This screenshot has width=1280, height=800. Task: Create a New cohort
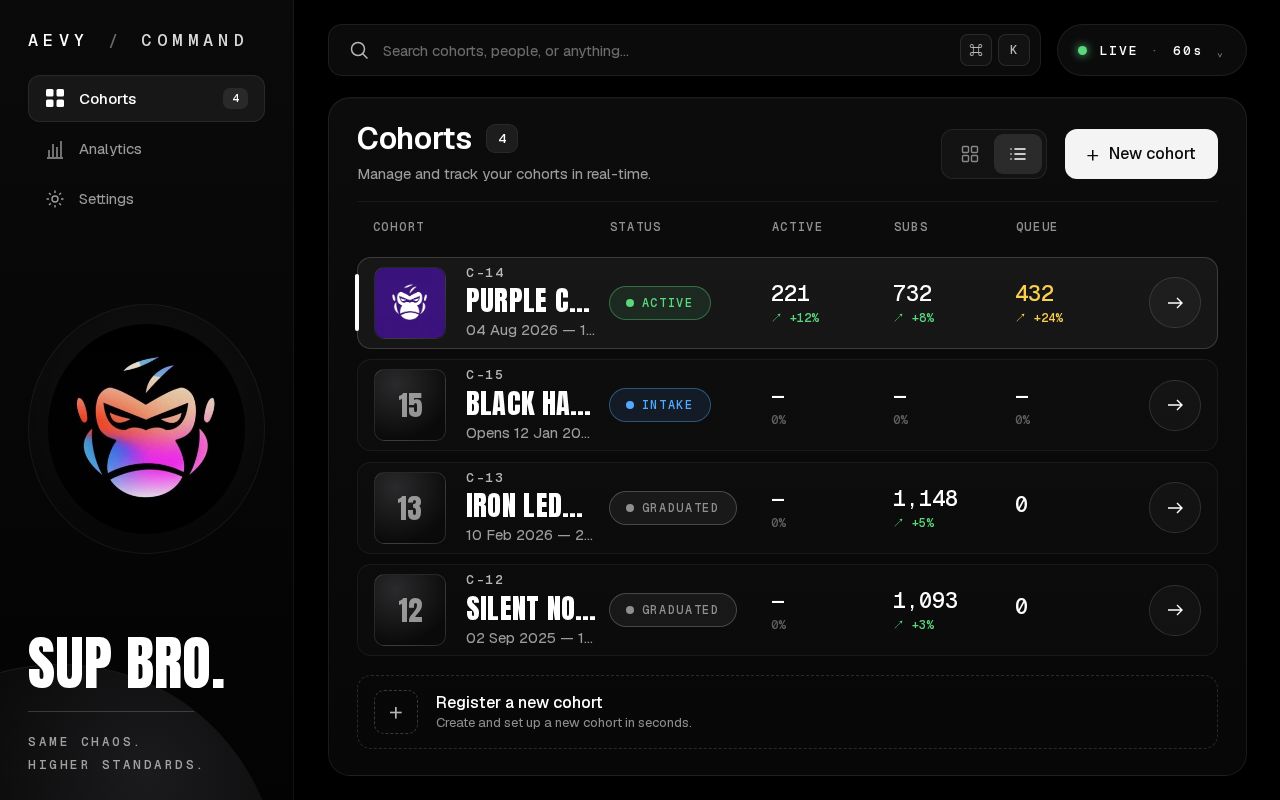pos(1141,154)
